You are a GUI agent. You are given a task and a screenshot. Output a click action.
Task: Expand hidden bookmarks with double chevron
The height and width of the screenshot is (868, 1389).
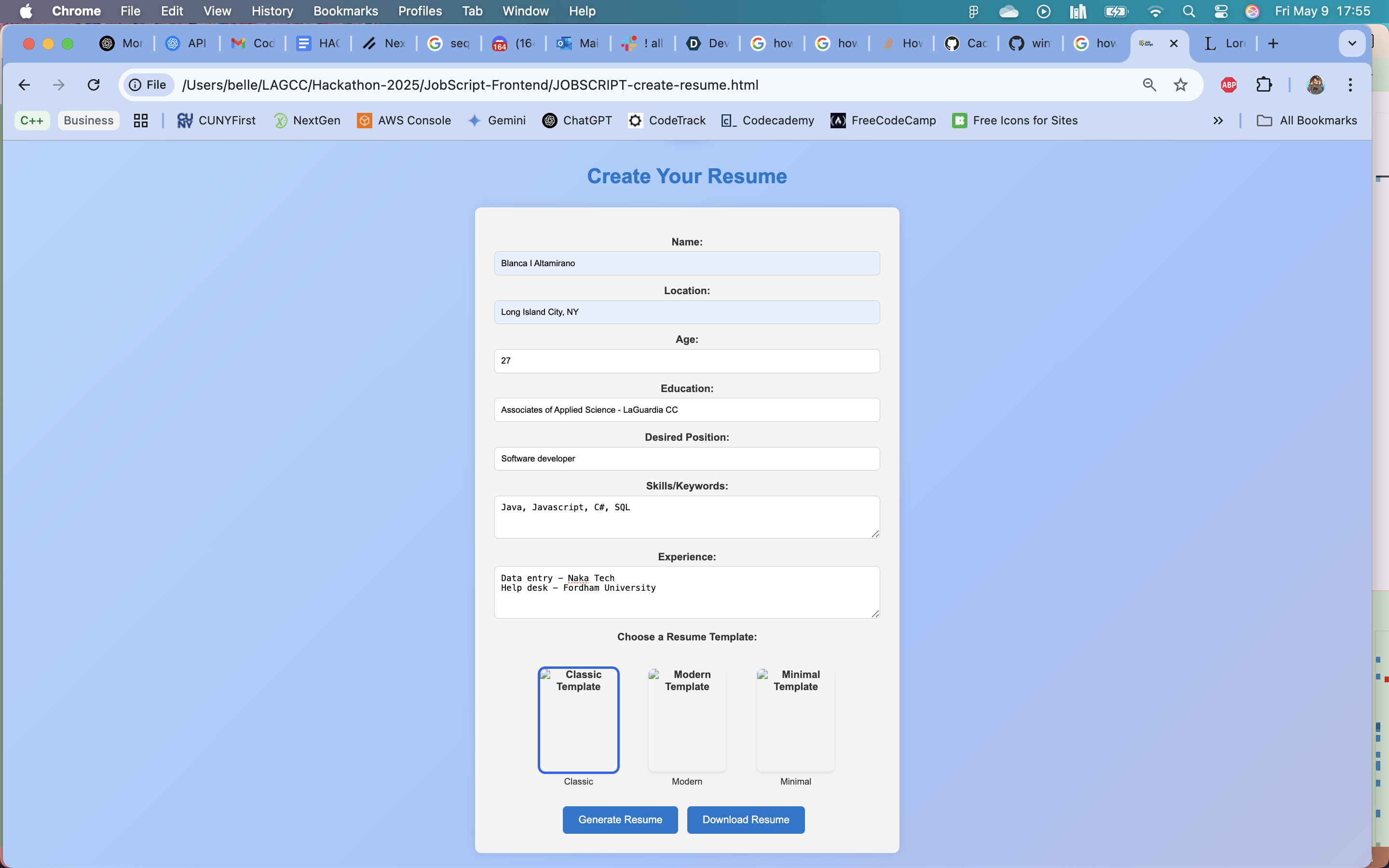(x=1218, y=121)
